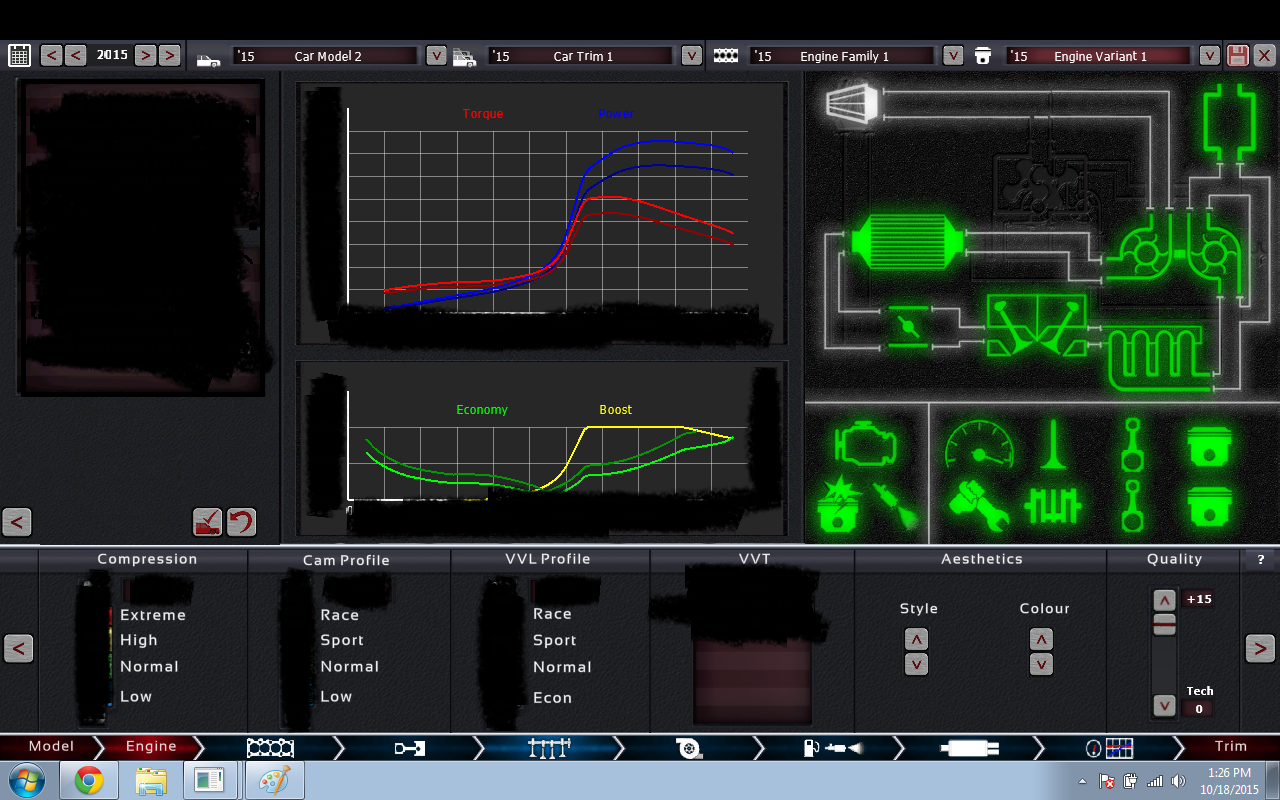
Task: Click the Colour down arrow
Action: pyautogui.click(x=1041, y=664)
